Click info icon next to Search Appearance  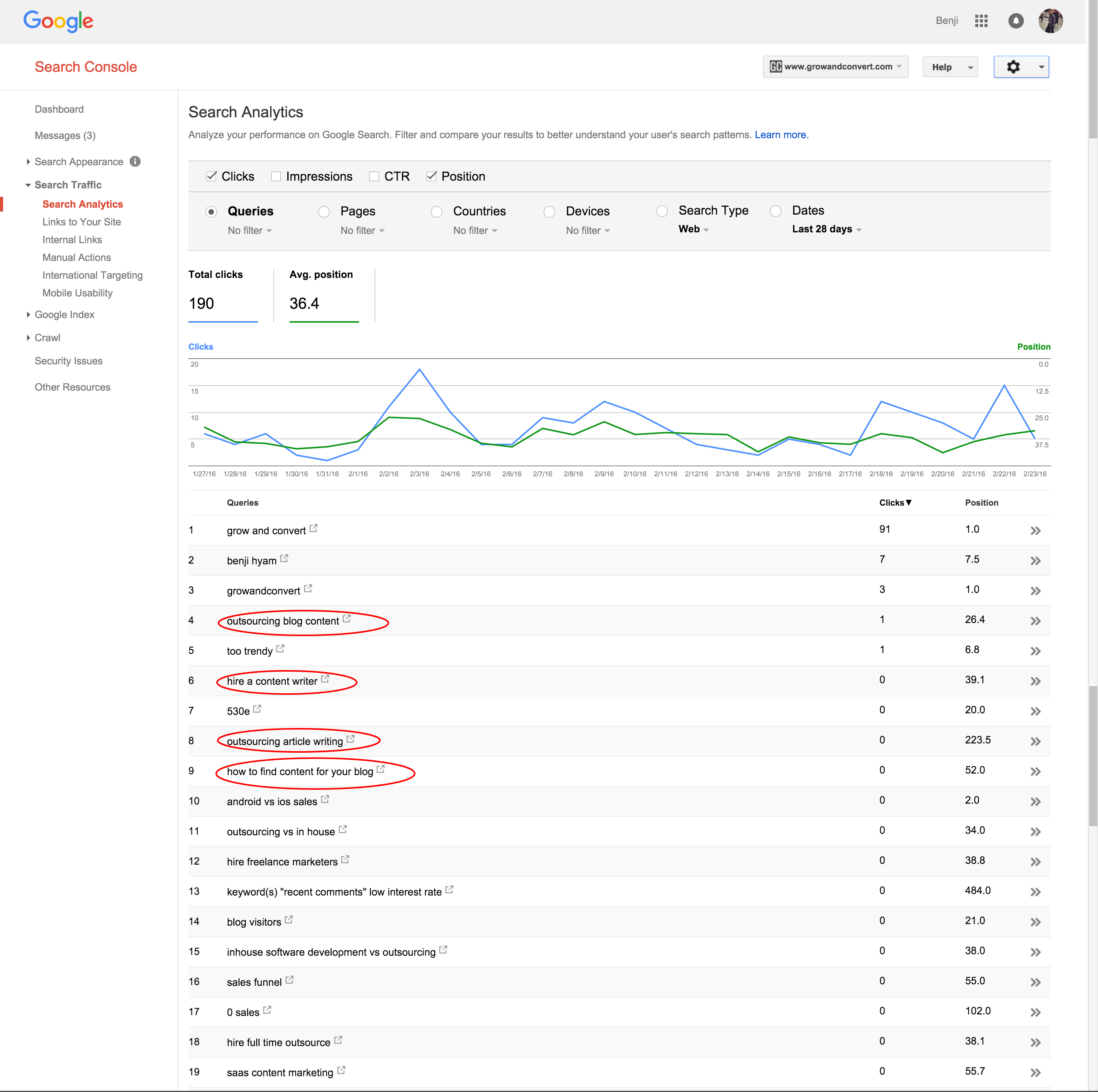pos(135,161)
